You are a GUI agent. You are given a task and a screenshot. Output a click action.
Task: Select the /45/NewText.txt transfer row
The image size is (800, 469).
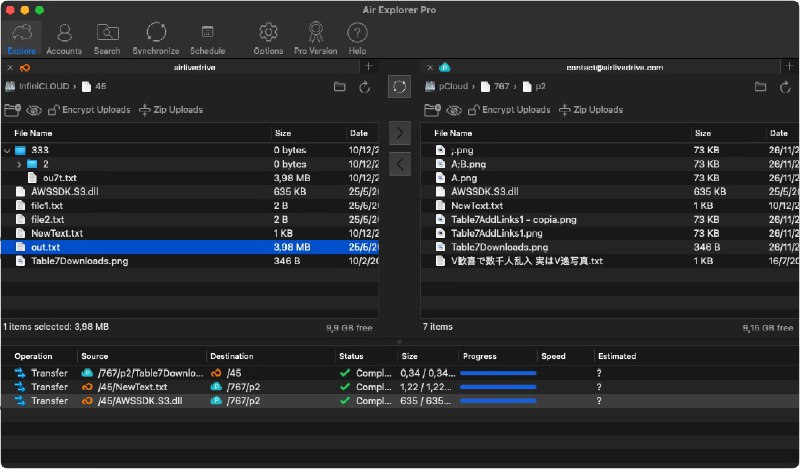point(400,387)
